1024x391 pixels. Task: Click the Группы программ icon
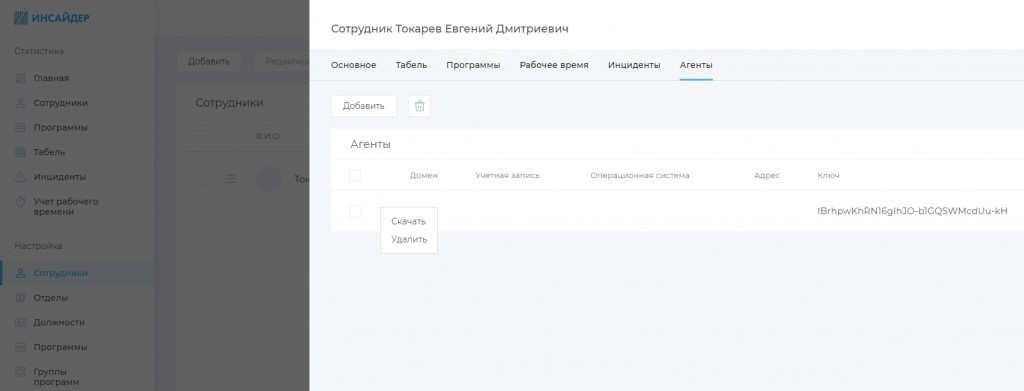[x=20, y=372]
